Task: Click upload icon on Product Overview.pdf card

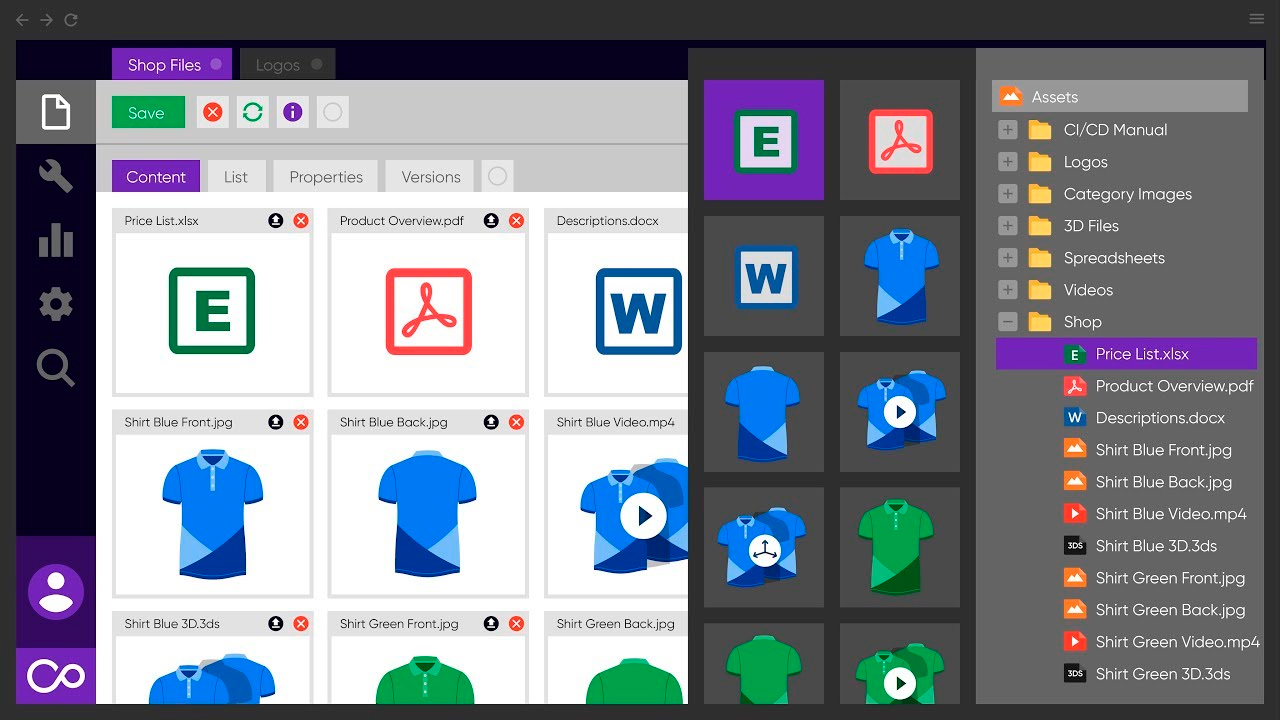Action: tap(491, 221)
